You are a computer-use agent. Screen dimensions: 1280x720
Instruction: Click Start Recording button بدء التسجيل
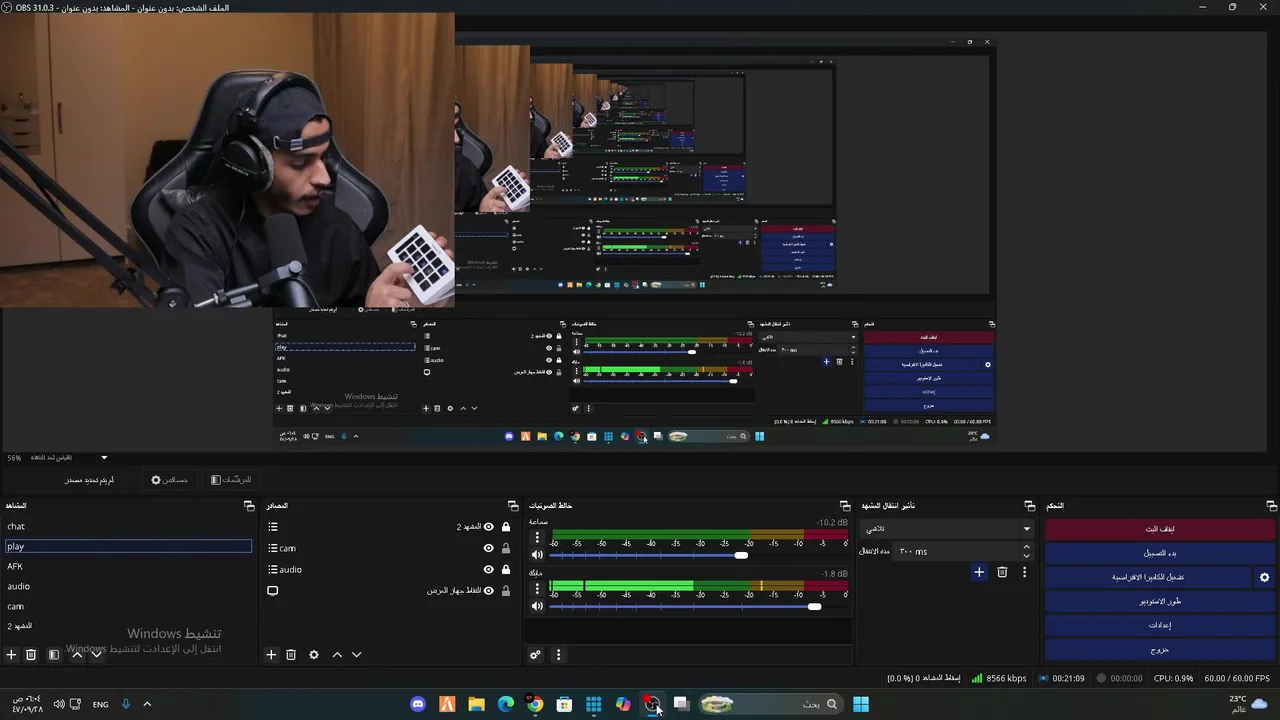[x=1160, y=553]
